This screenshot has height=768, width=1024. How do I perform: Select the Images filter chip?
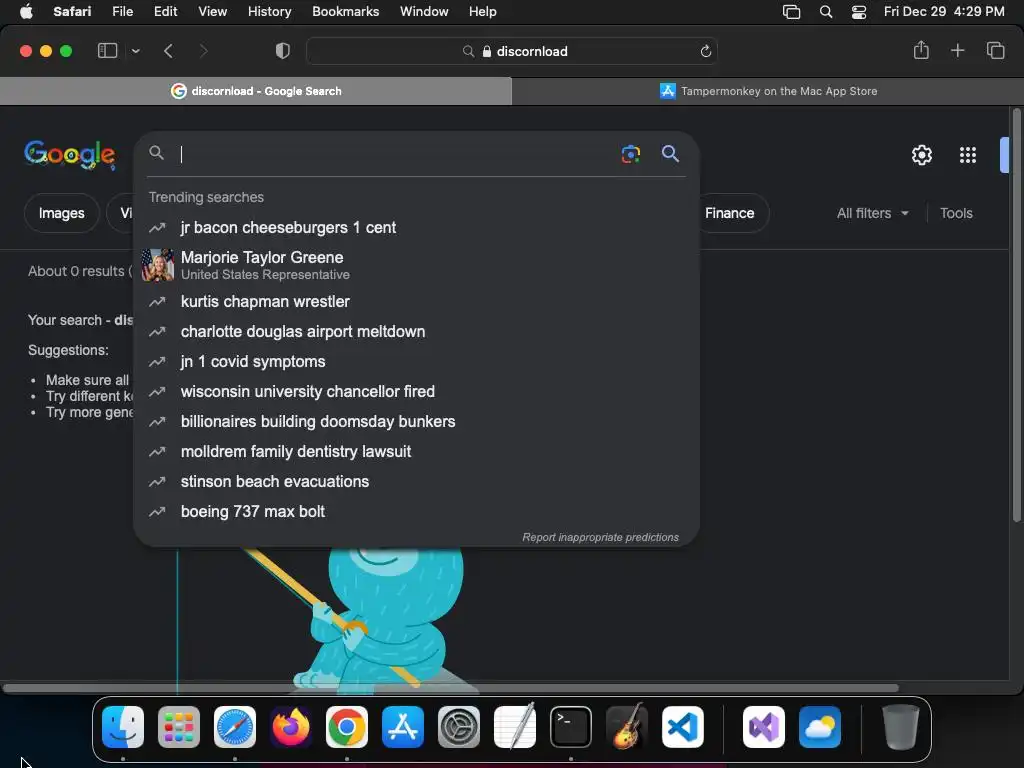pyautogui.click(x=61, y=213)
